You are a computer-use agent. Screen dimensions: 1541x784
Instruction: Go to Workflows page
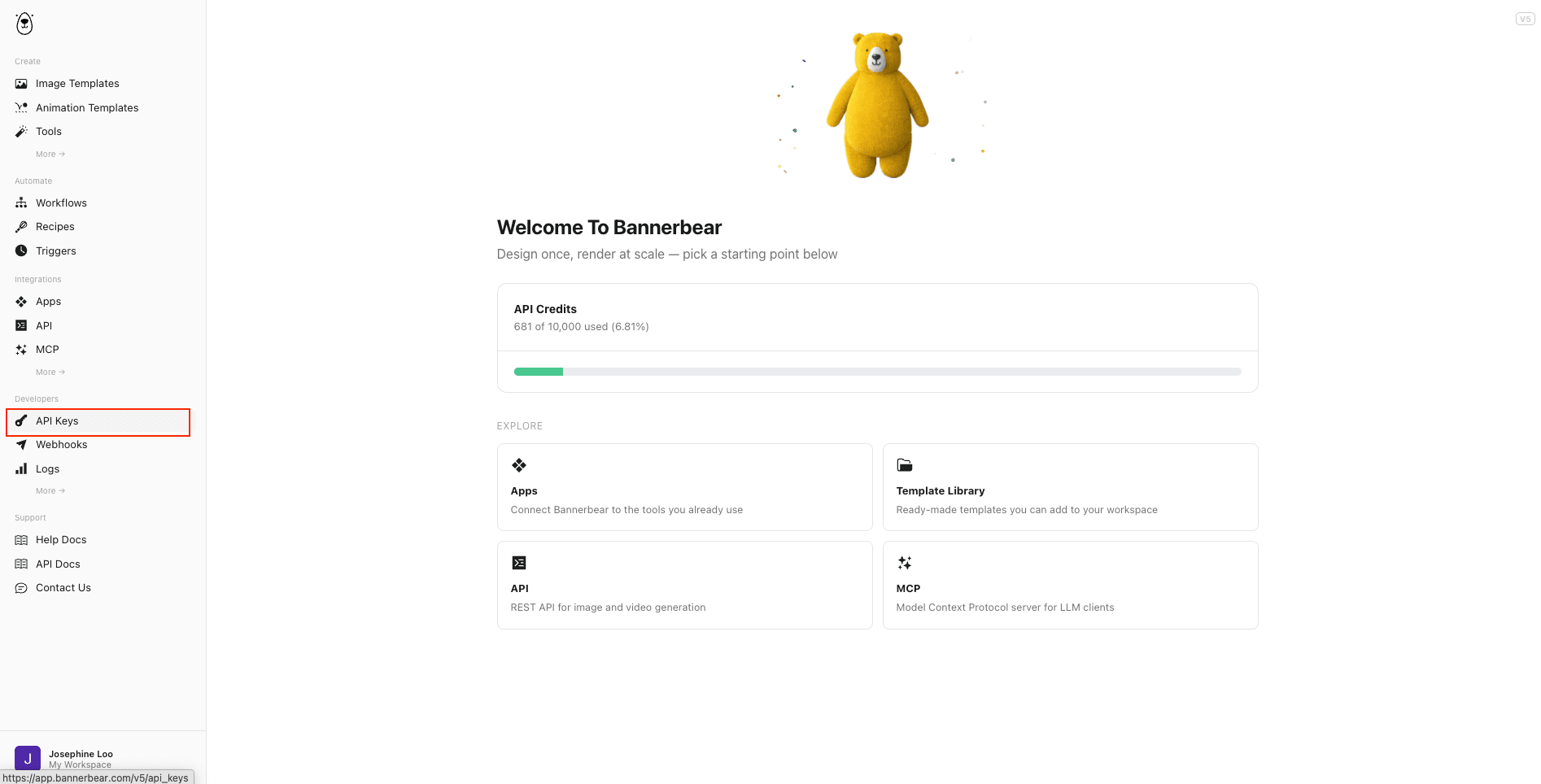pos(61,203)
